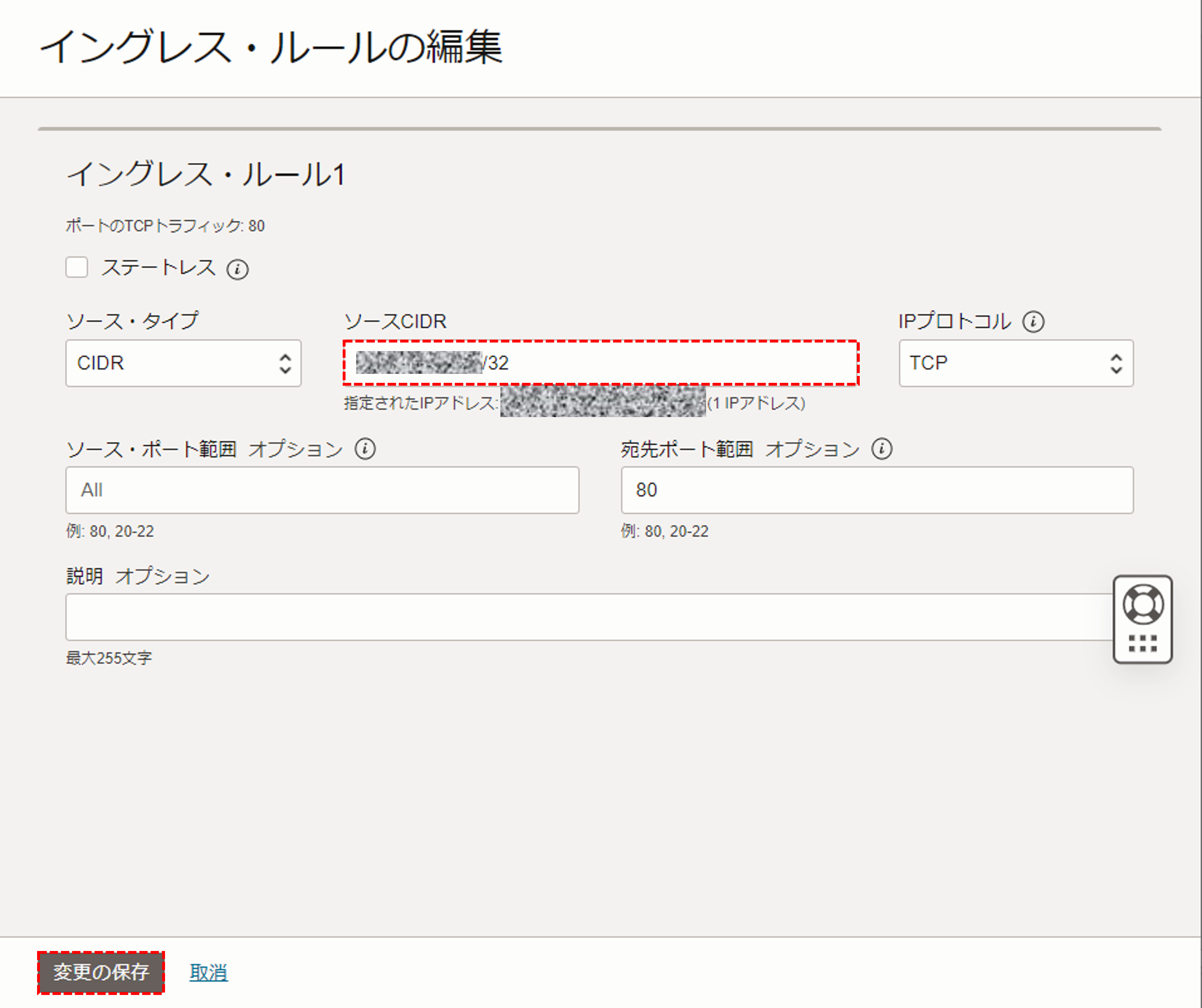
Task: Click the 変更の保存 button
Action: [101, 972]
